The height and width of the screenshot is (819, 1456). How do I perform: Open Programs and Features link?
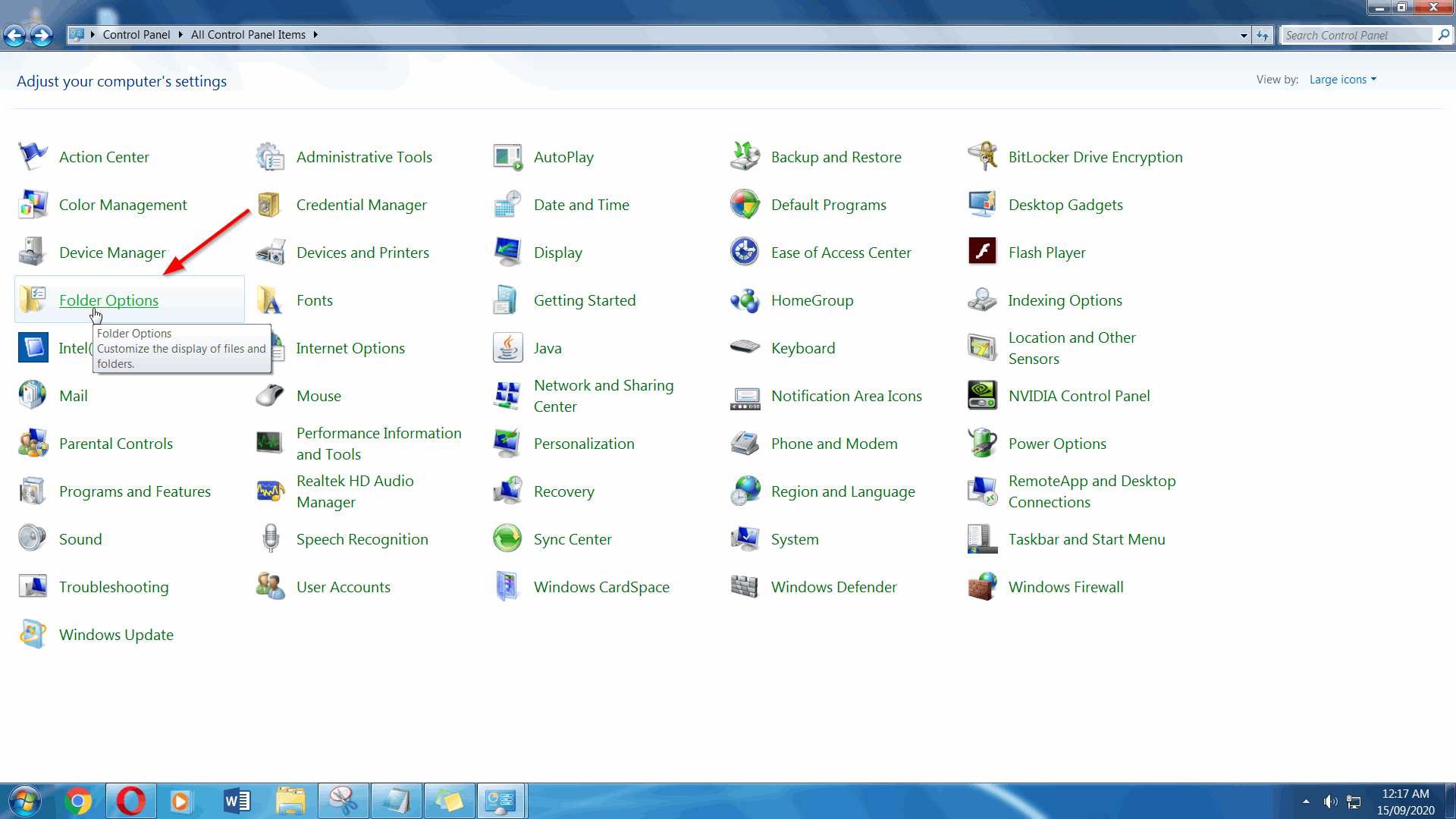tap(135, 491)
